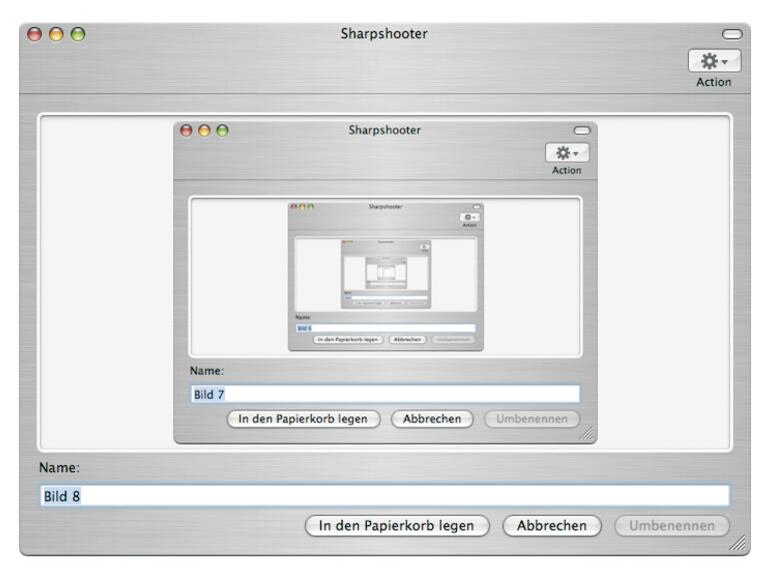The image size is (770, 578).
Task: Click the Abbrechen button
Action: (551, 525)
